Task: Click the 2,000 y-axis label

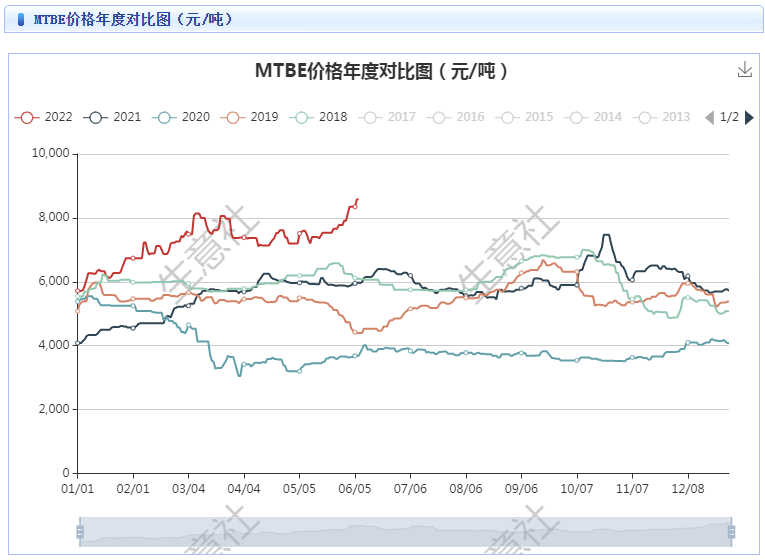Action: [54, 409]
